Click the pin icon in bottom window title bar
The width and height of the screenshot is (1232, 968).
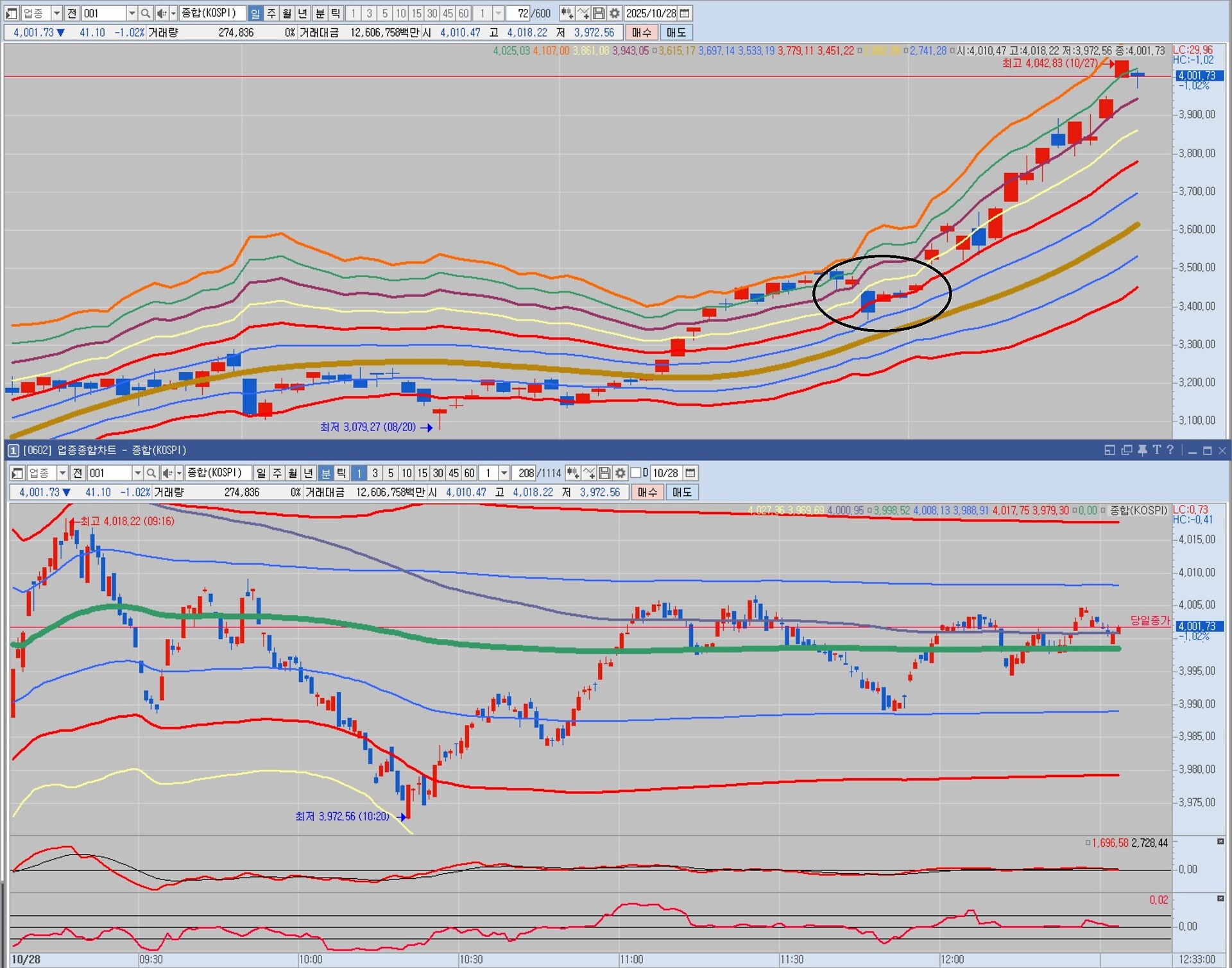[1142, 450]
